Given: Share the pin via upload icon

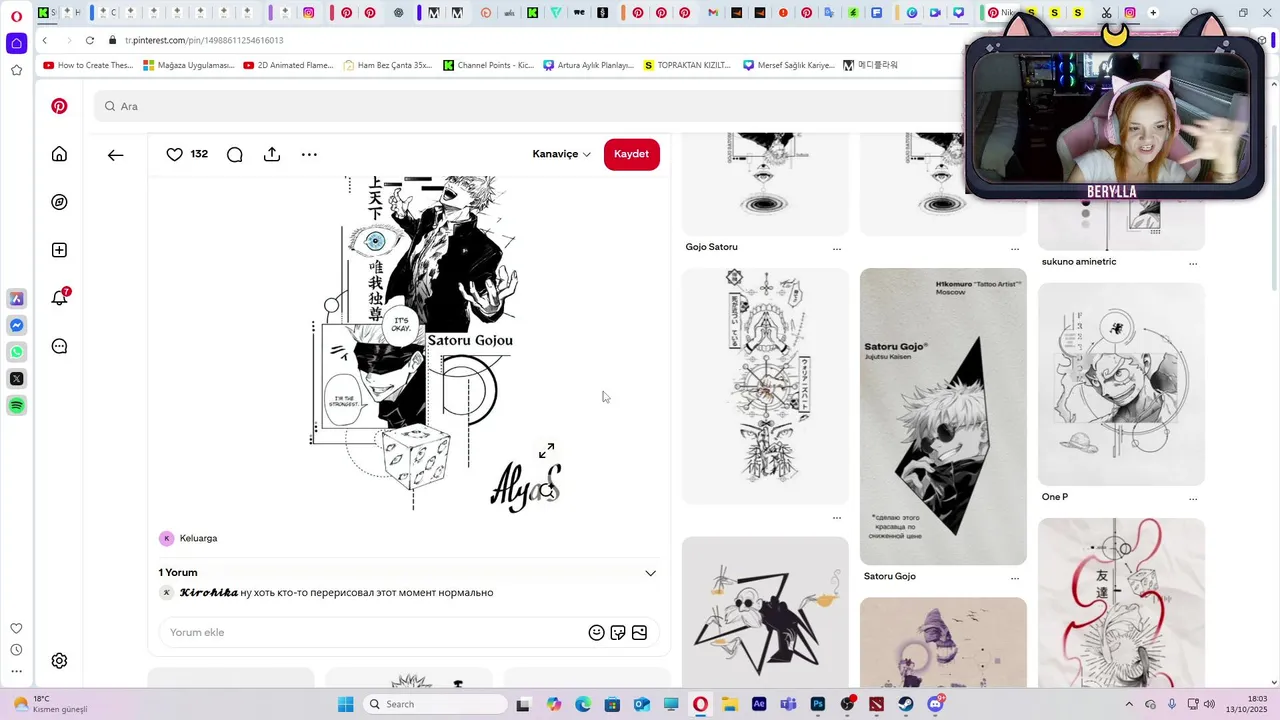Looking at the screenshot, I should click(272, 154).
